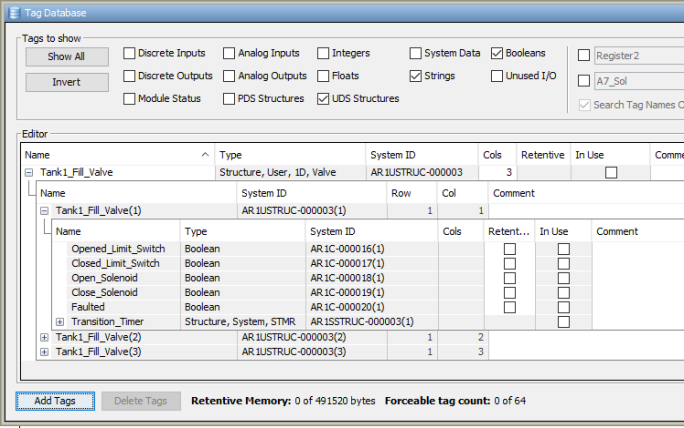Collapse the Tank1_Fill_Valve root node

29,172
